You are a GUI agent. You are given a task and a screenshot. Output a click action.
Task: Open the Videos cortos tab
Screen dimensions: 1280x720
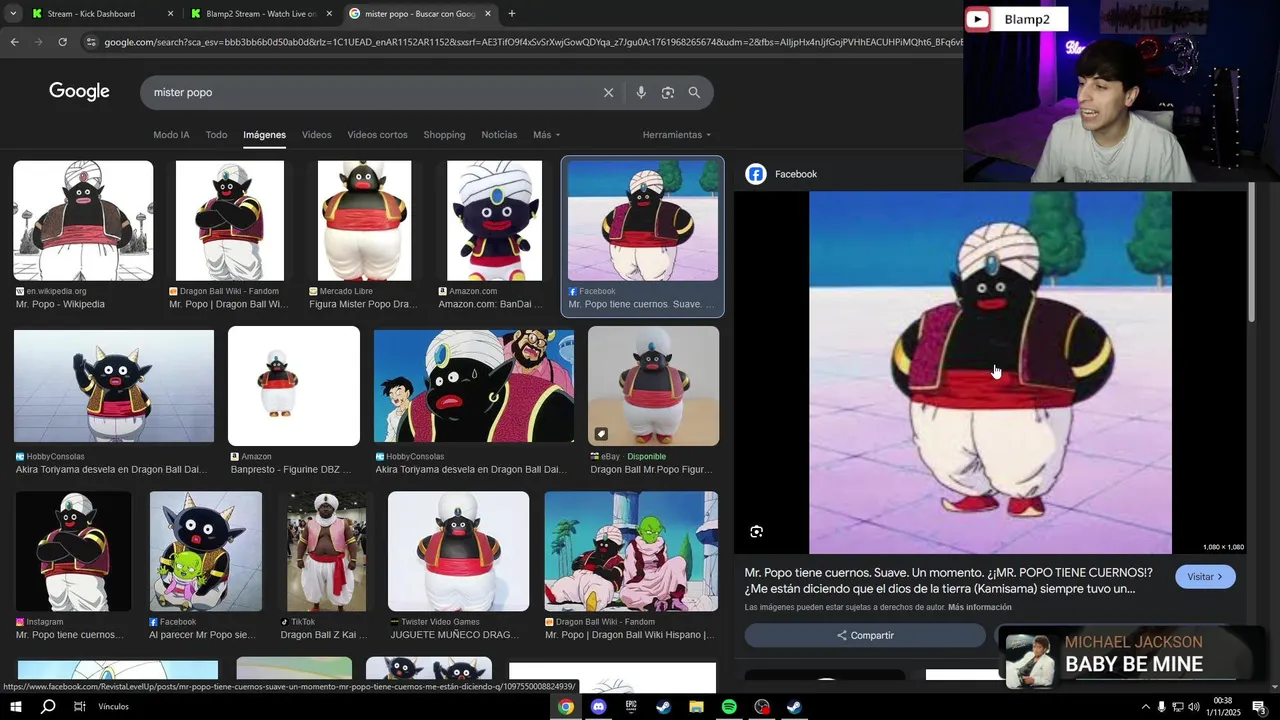pos(377,135)
